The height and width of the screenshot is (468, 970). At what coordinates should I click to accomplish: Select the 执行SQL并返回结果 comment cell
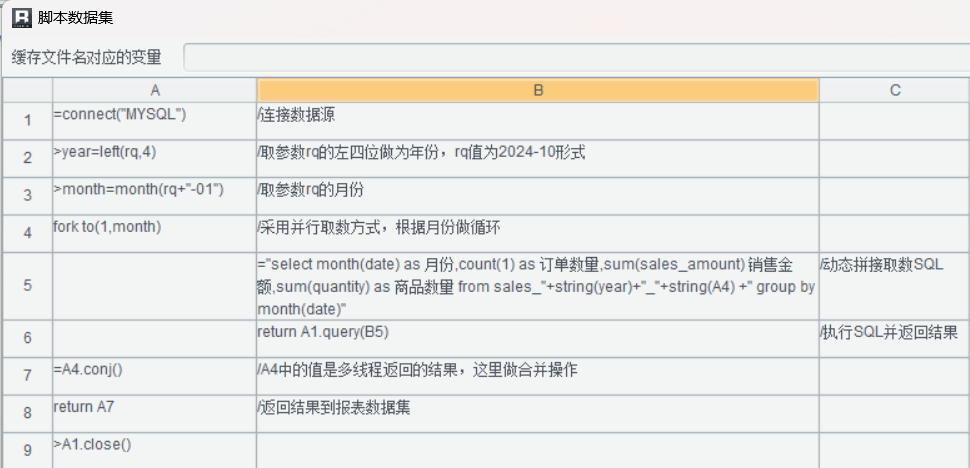pos(894,338)
